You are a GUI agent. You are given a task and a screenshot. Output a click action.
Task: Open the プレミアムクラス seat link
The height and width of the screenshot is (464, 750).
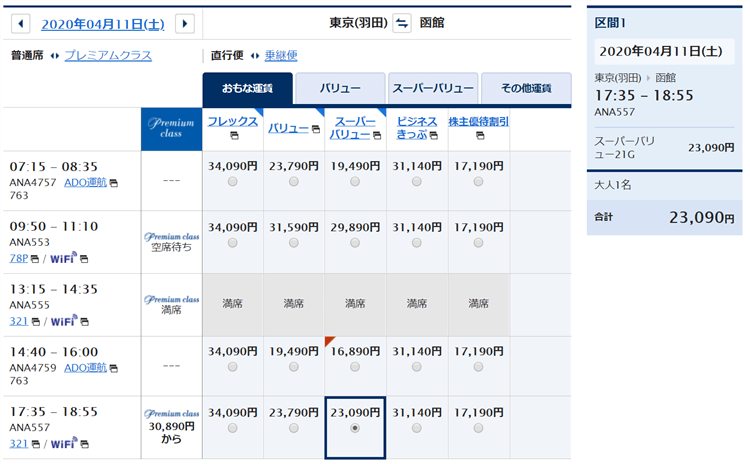tap(108, 56)
